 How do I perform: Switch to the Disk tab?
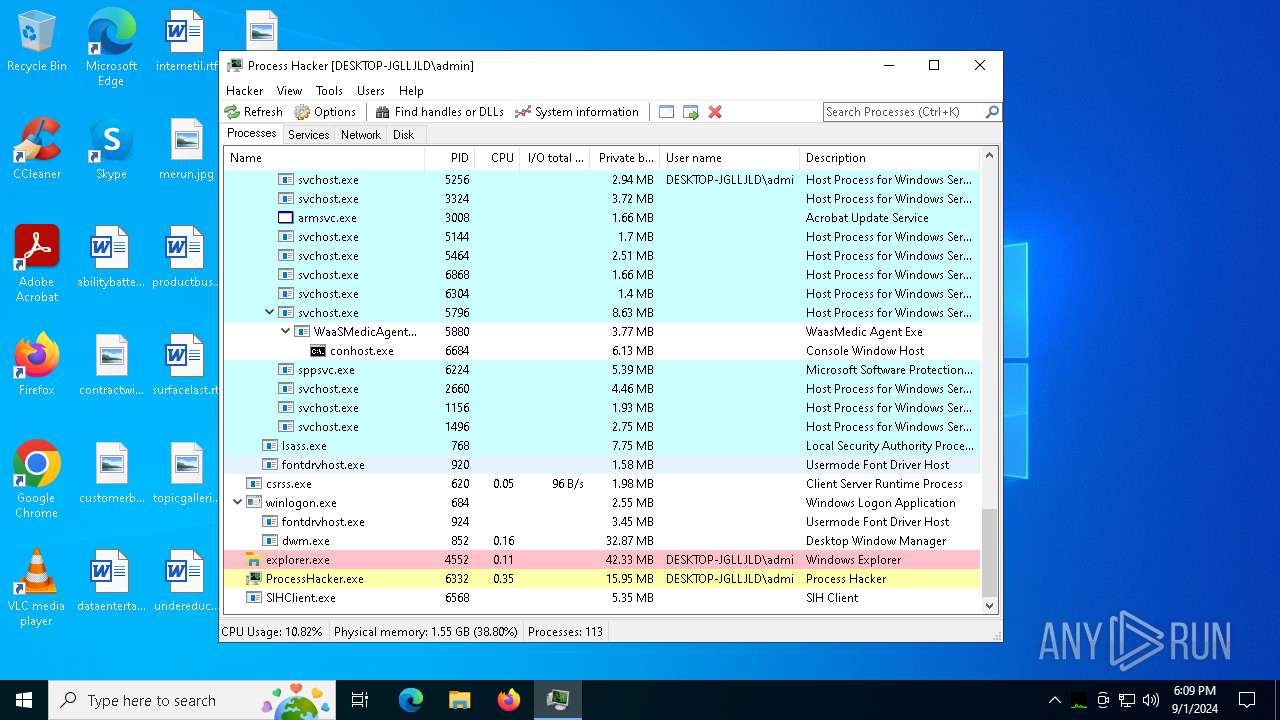point(403,135)
